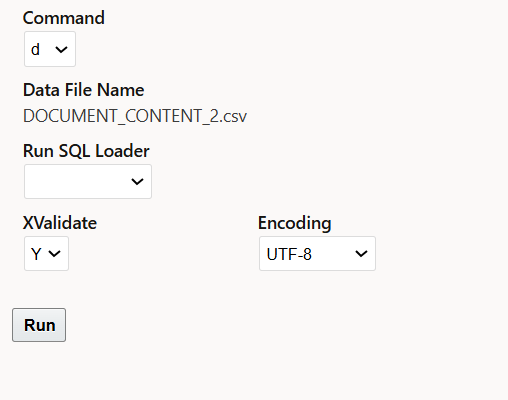Click the blank value area of Run SQL Loader
508x400 pixels.
coord(77,181)
